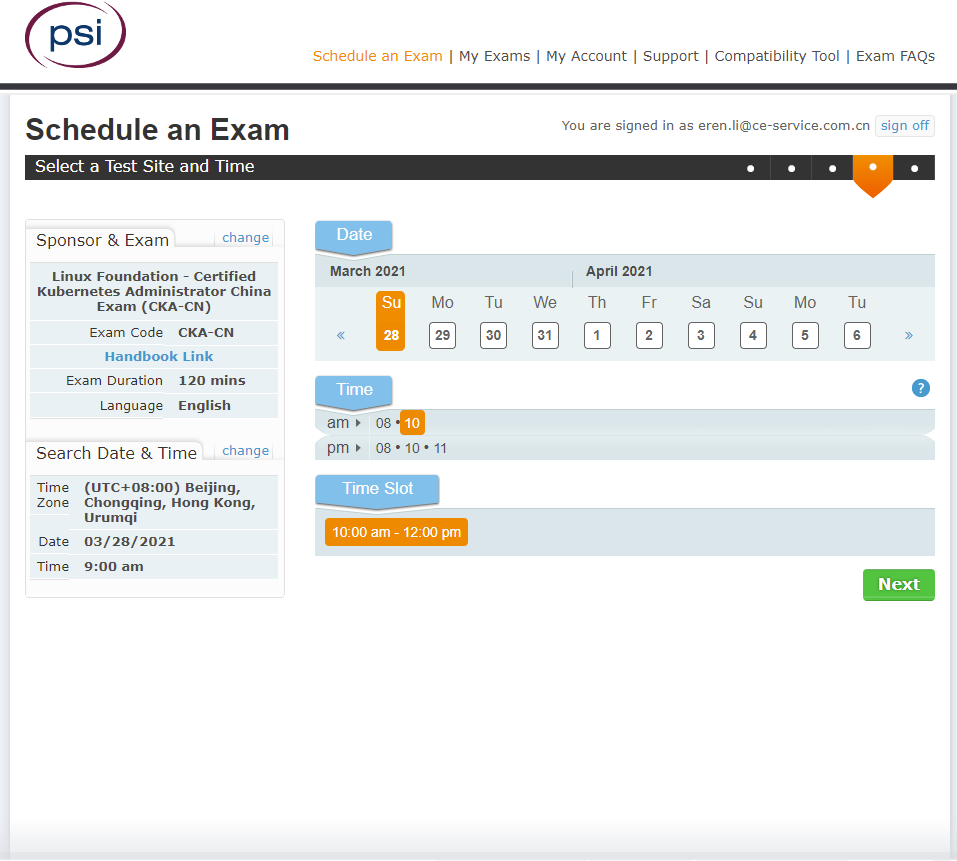Open My Exams menu item
The height and width of the screenshot is (861, 957).
click(494, 56)
